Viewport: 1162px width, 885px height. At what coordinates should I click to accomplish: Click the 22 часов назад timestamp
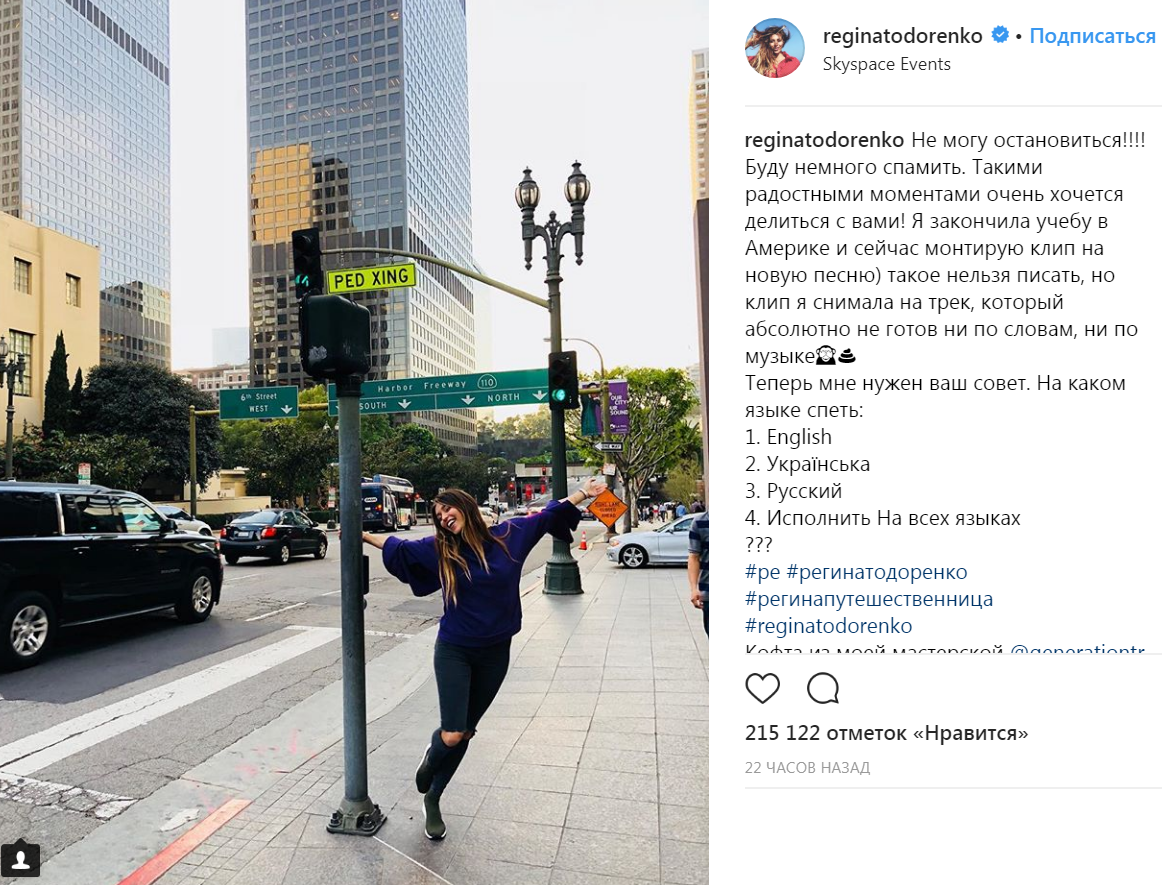point(807,768)
